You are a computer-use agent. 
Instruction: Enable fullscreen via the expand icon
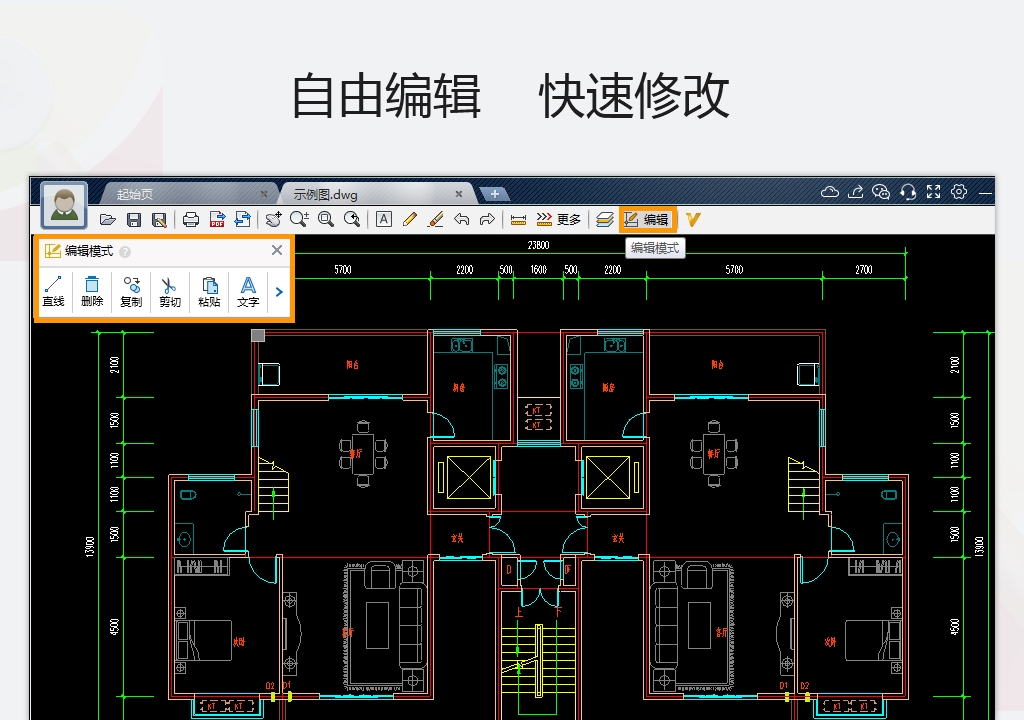[933, 191]
